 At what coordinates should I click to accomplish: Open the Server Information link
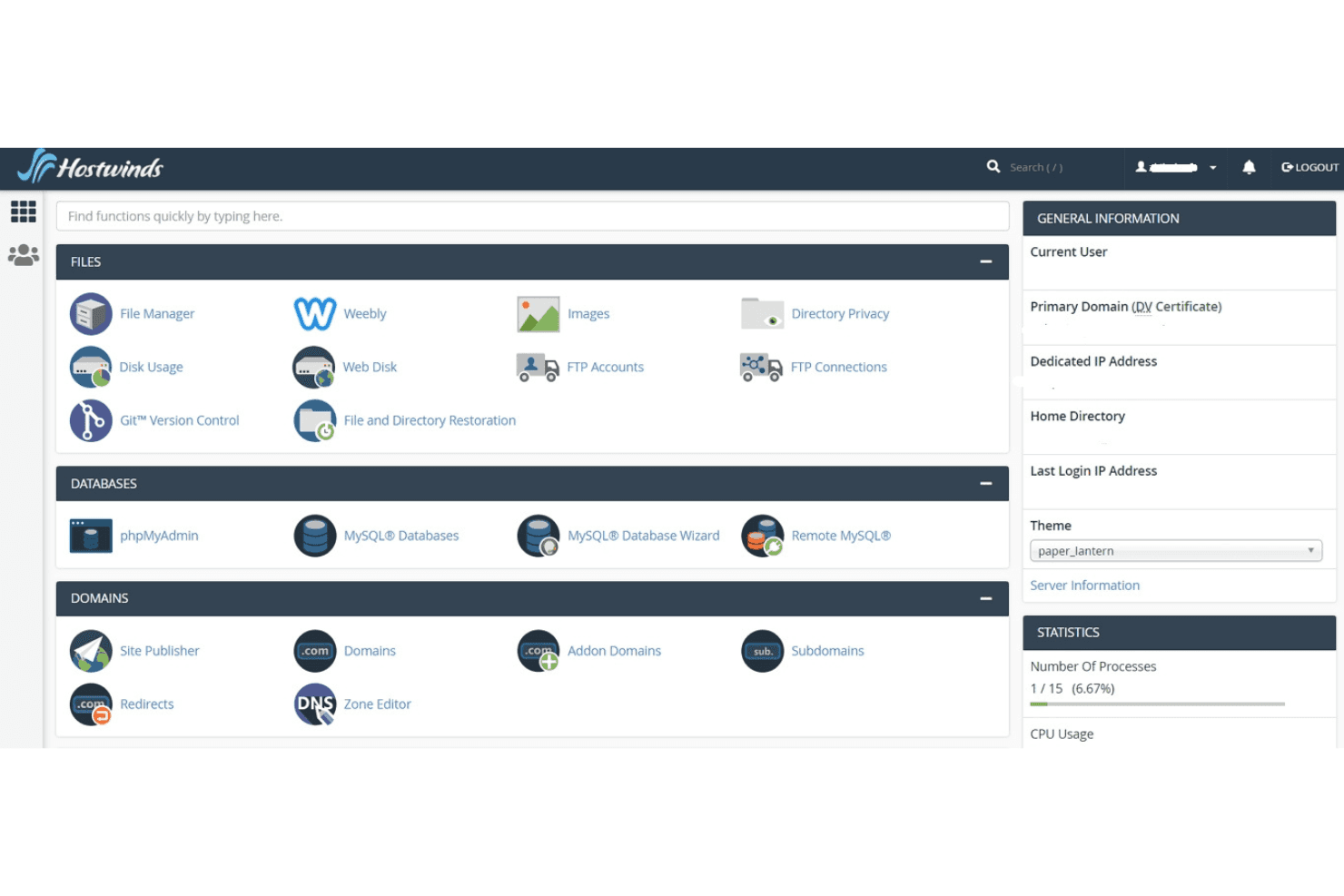click(1084, 586)
